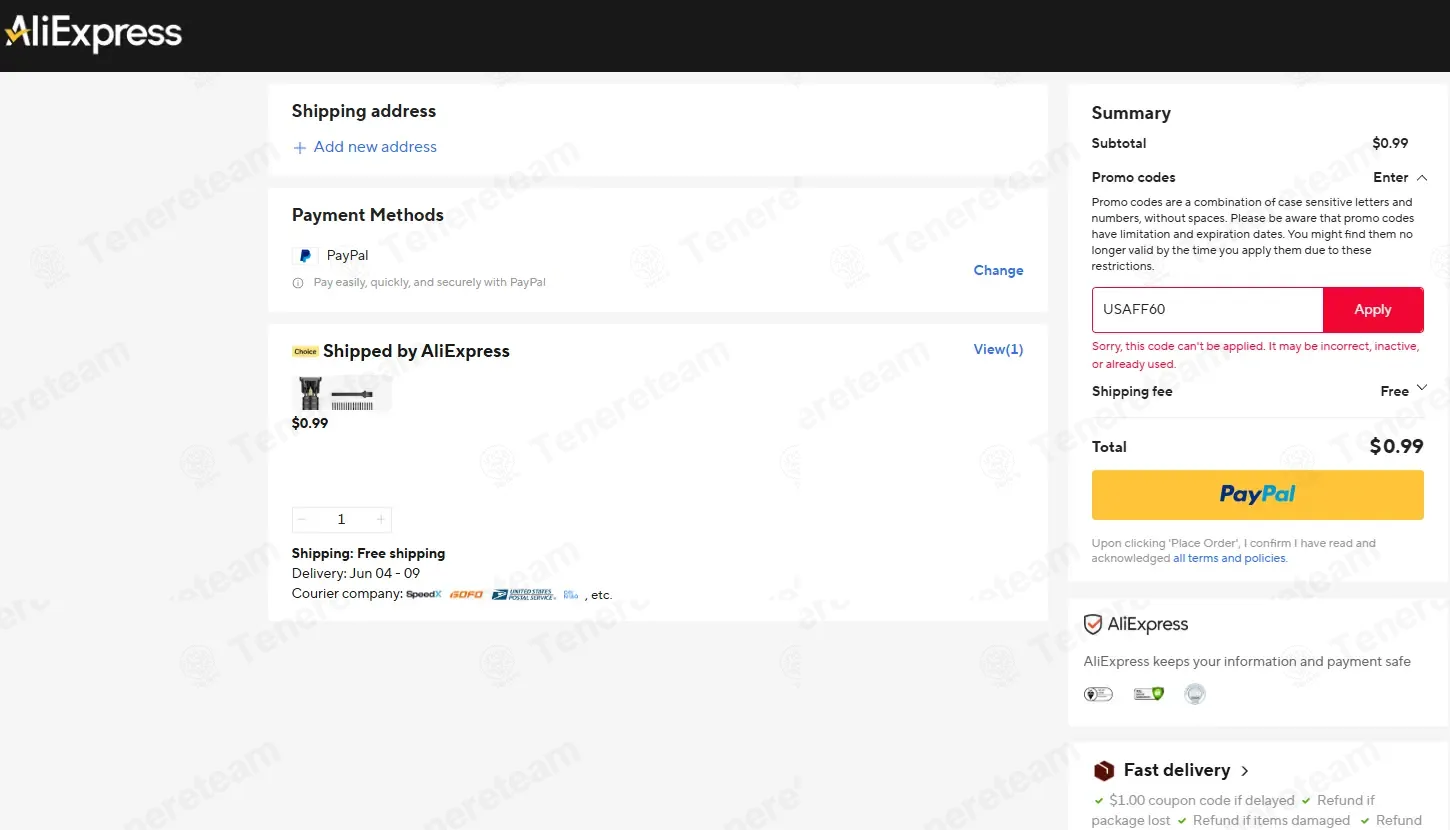
Task: Click the AliExpress shield security icon
Action: click(1093, 625)
